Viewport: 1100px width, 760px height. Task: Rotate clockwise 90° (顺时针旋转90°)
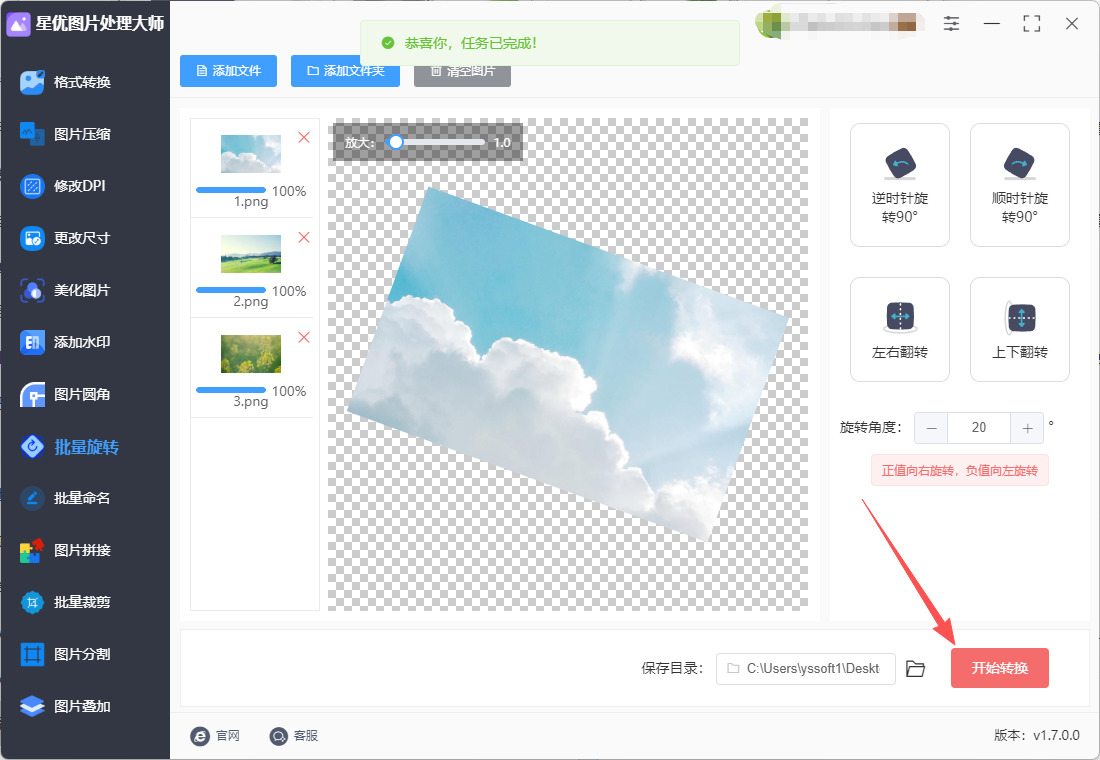pos(1020,185)
